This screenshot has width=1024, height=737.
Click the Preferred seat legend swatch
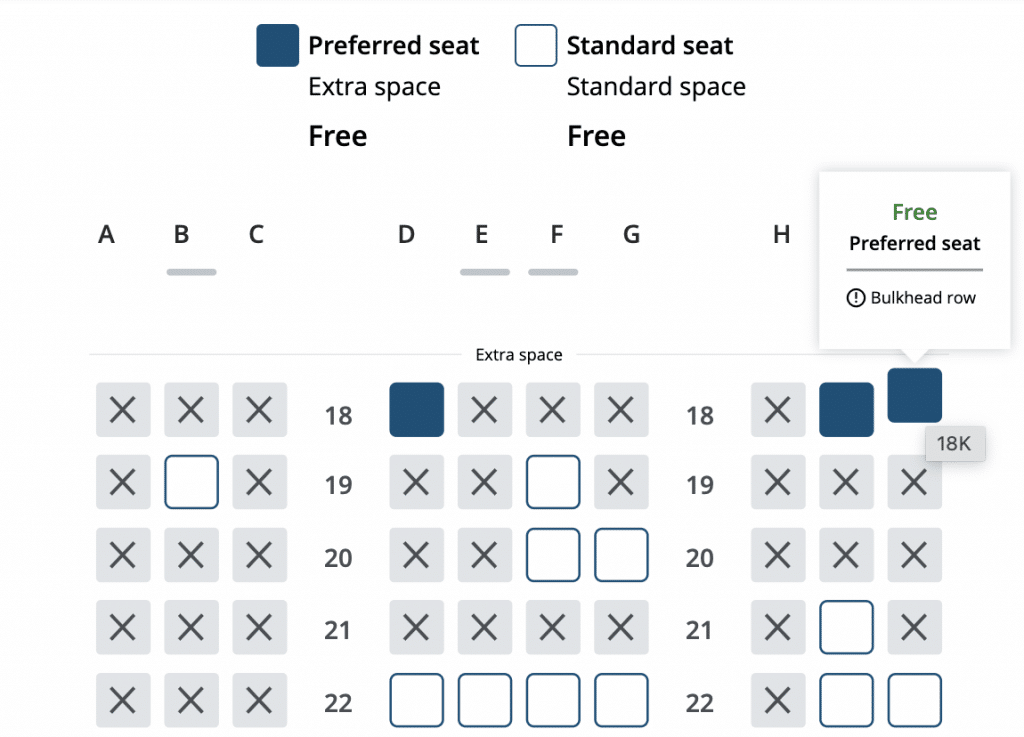[x=277, y=45]
